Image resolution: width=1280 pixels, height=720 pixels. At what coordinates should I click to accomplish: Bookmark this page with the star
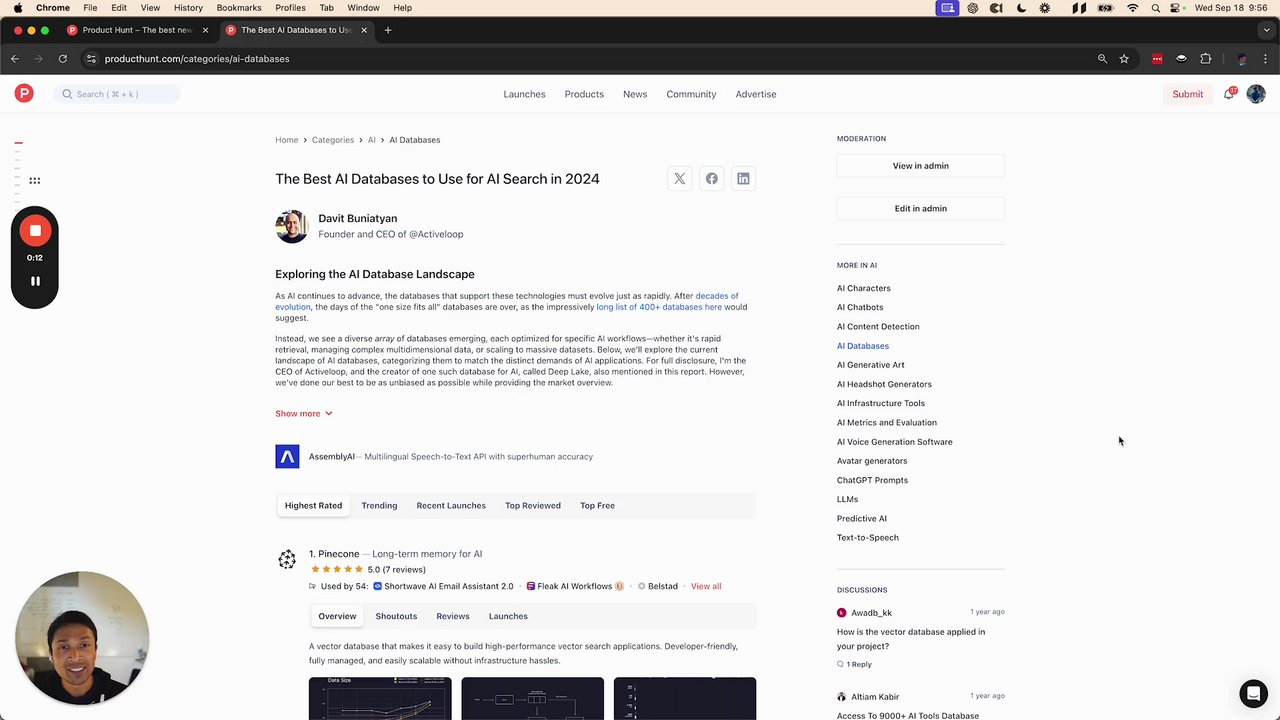click(1124, 59)
